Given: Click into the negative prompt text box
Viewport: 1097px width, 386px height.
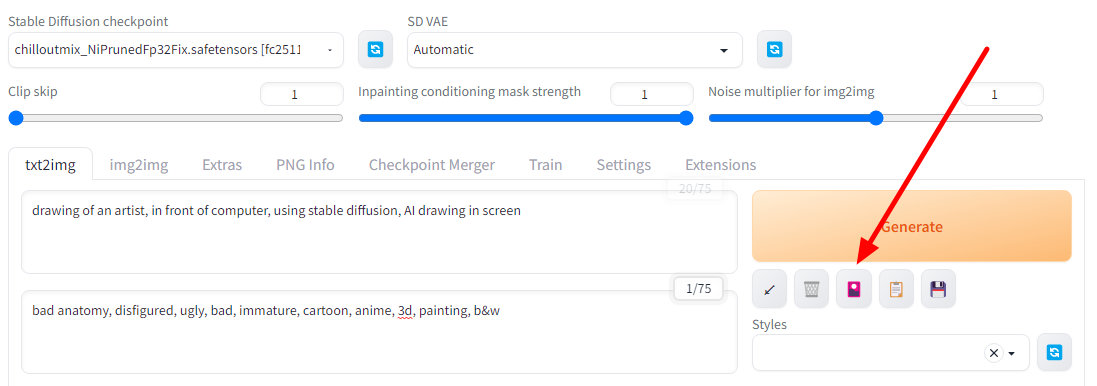Looking at the screenshot, I should (x=379, y=332).
